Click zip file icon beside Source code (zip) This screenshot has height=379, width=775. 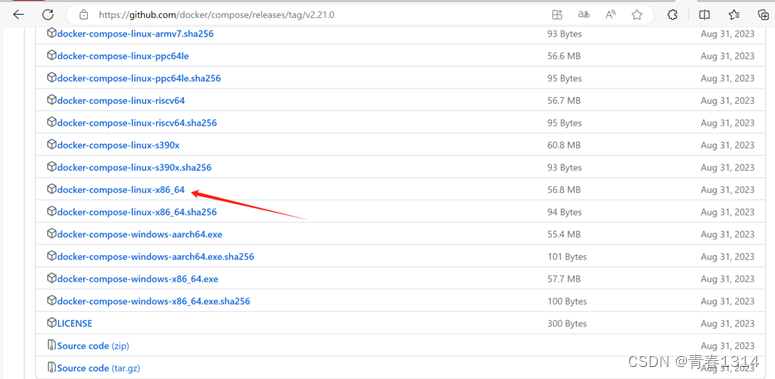(51, 345)
